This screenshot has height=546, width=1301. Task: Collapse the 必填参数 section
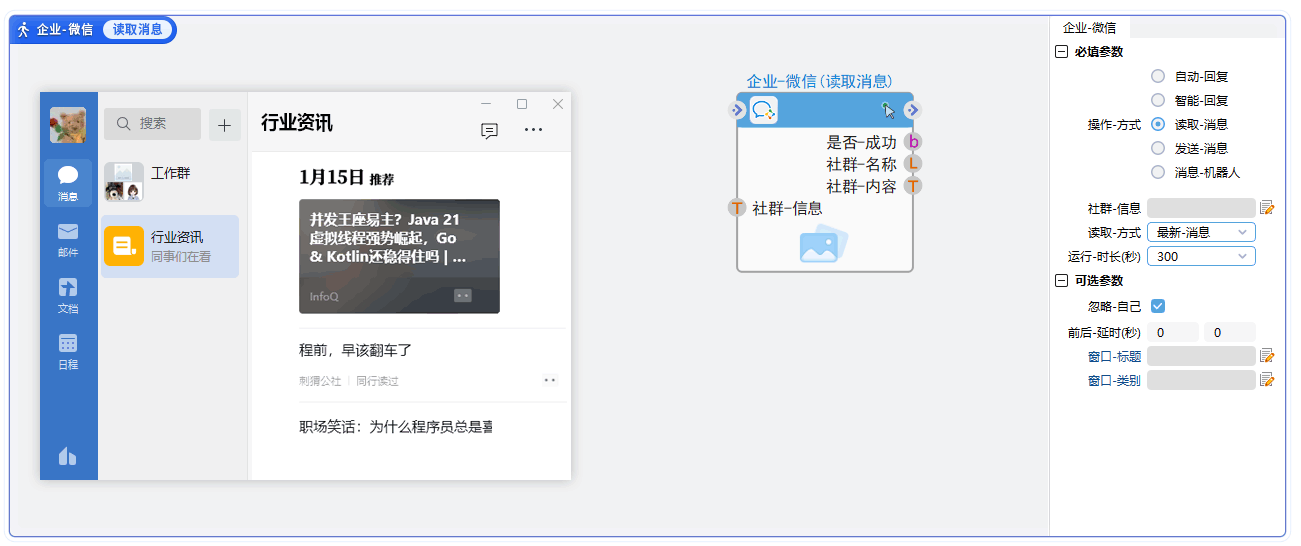pyautogui.click(x=1061, y=52)
